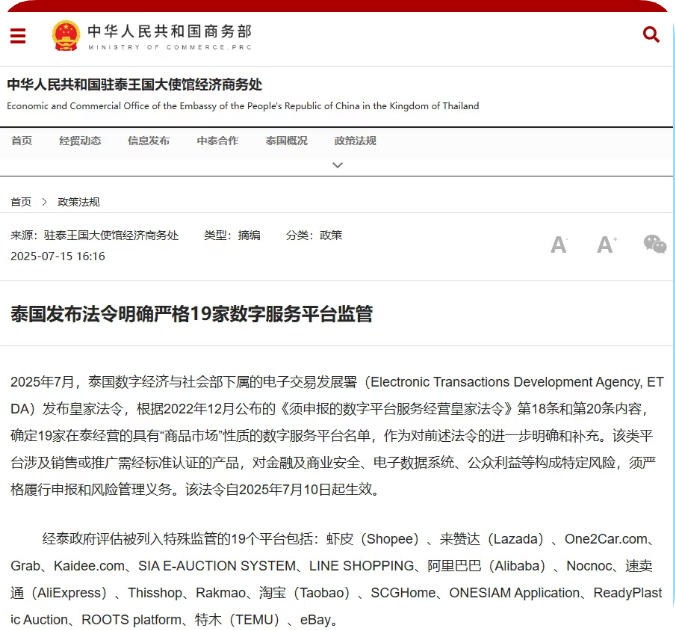Viewport: 675px width, 630px height.
Task: Select the 信息发布 navigation item
Action: [x=148, y=141]
